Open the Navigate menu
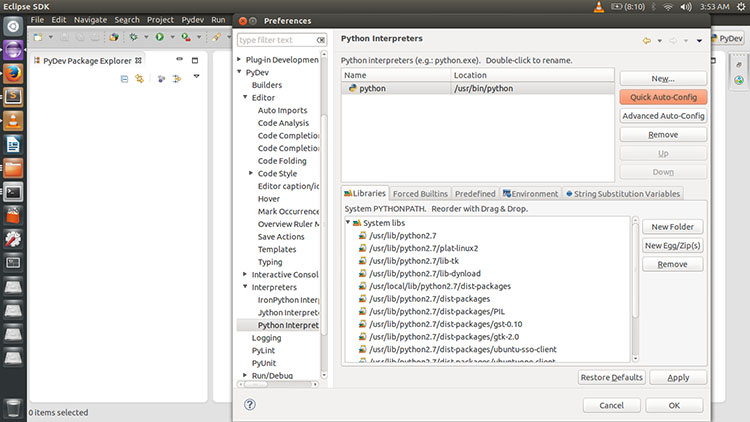 tap(90, 20)
